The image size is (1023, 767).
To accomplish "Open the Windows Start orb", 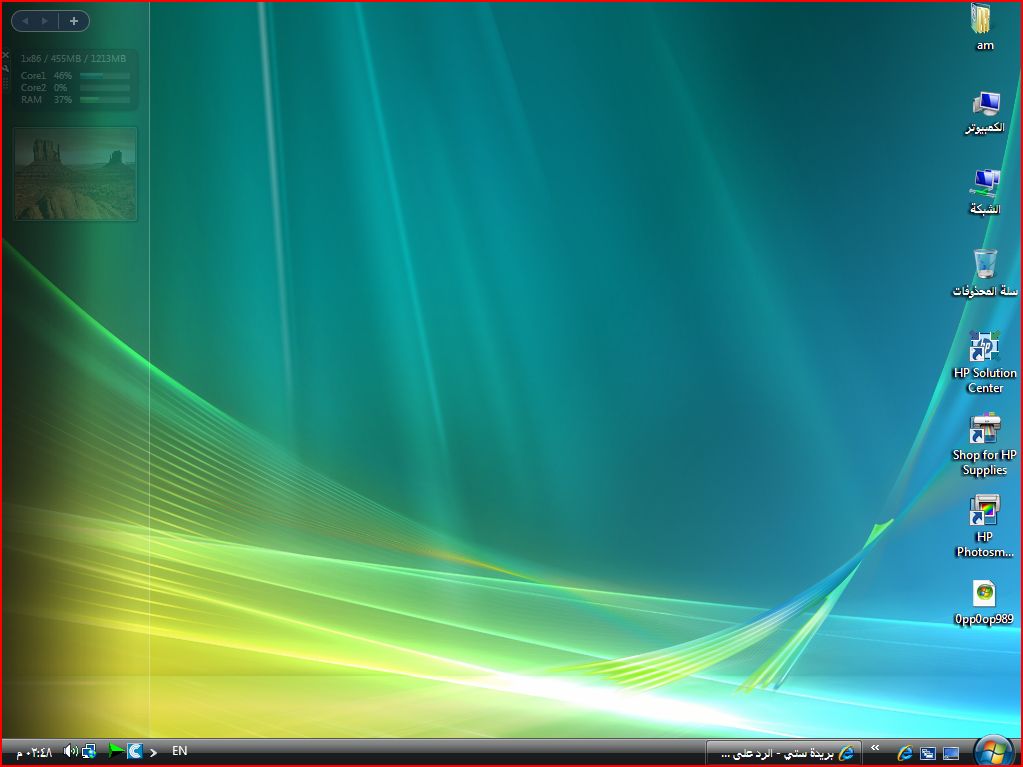I will click(x=992, y=751).
